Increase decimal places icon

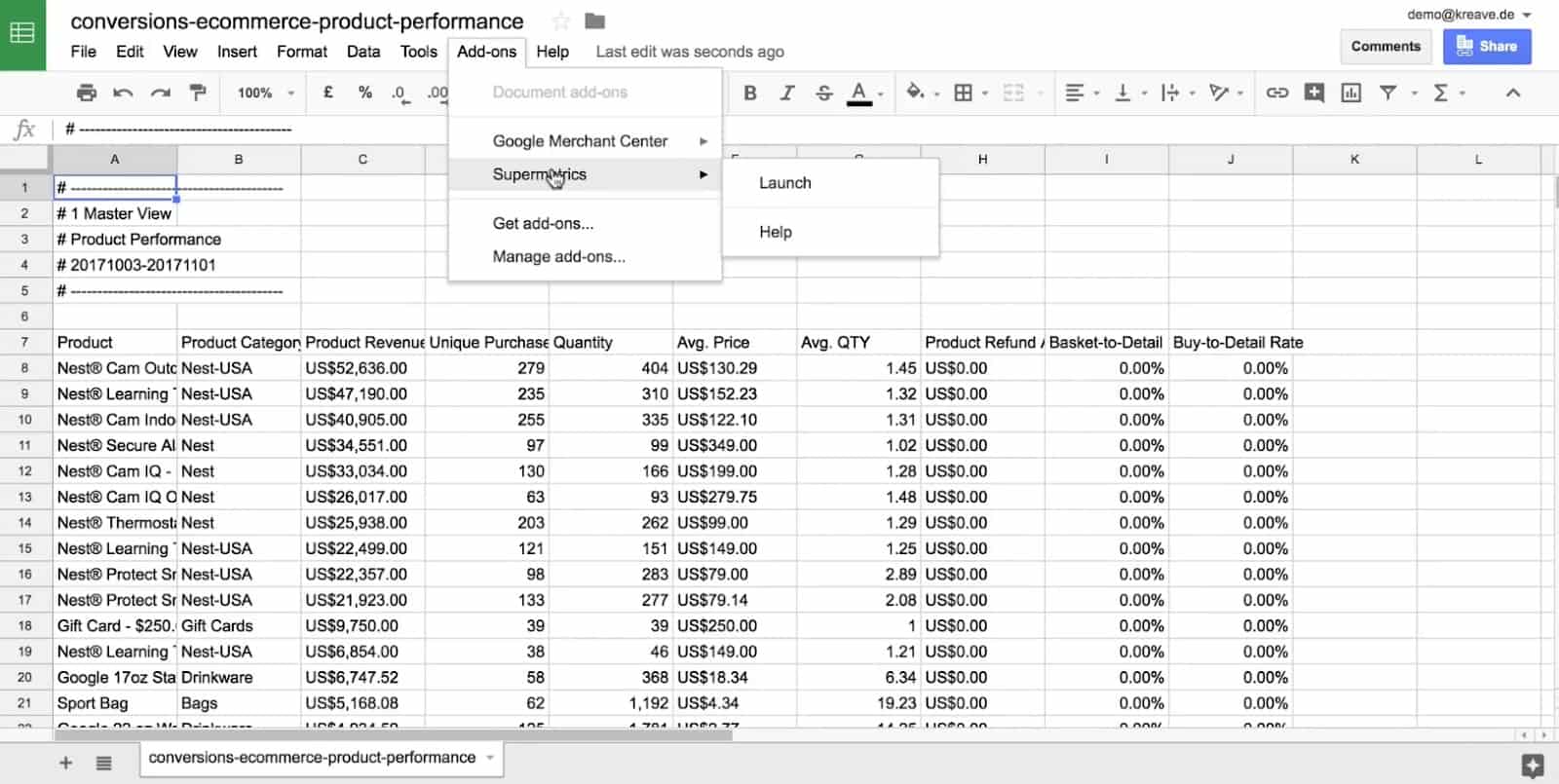[437, 93]
